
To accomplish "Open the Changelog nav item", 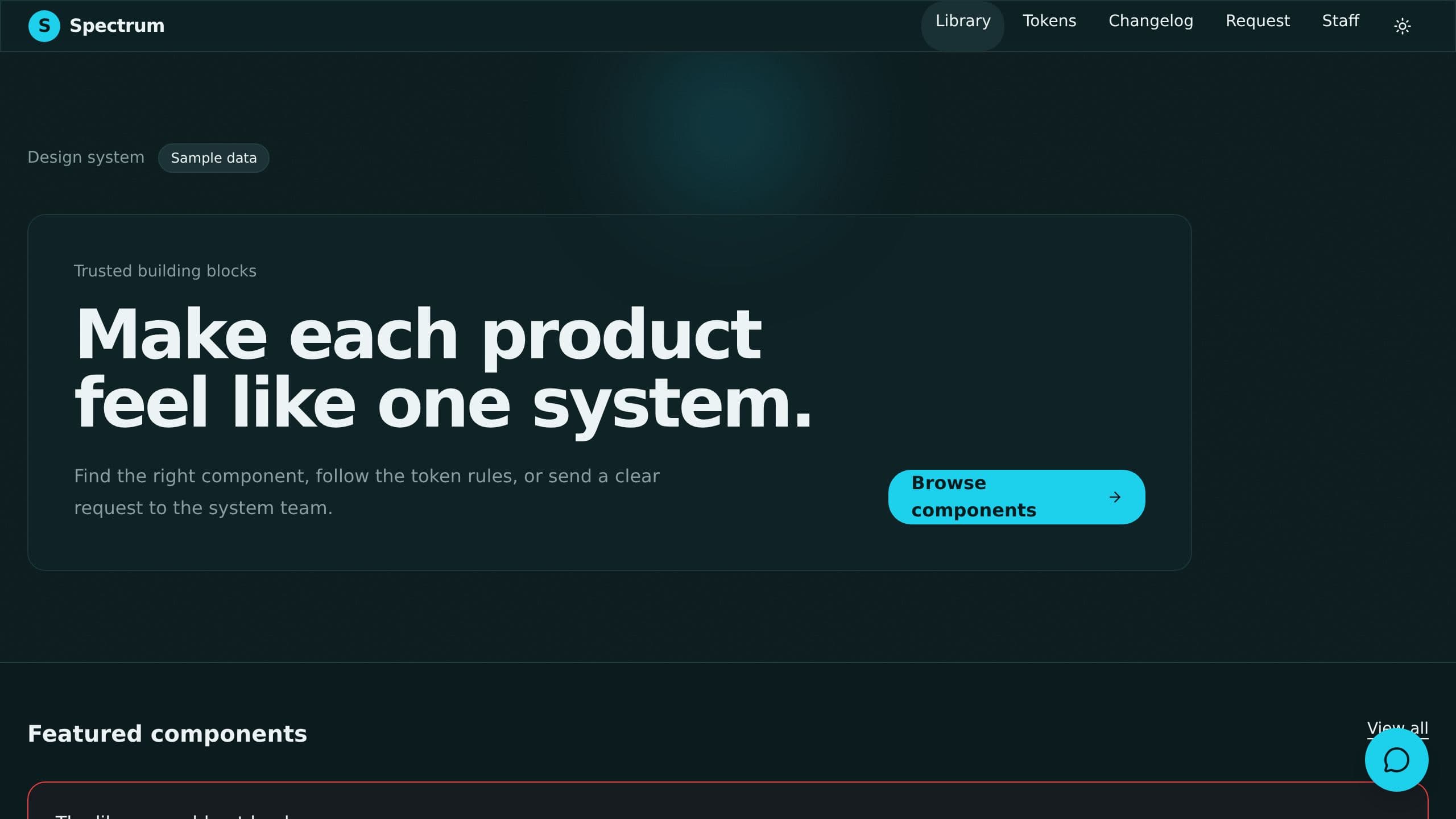I will coord(1151,21).
